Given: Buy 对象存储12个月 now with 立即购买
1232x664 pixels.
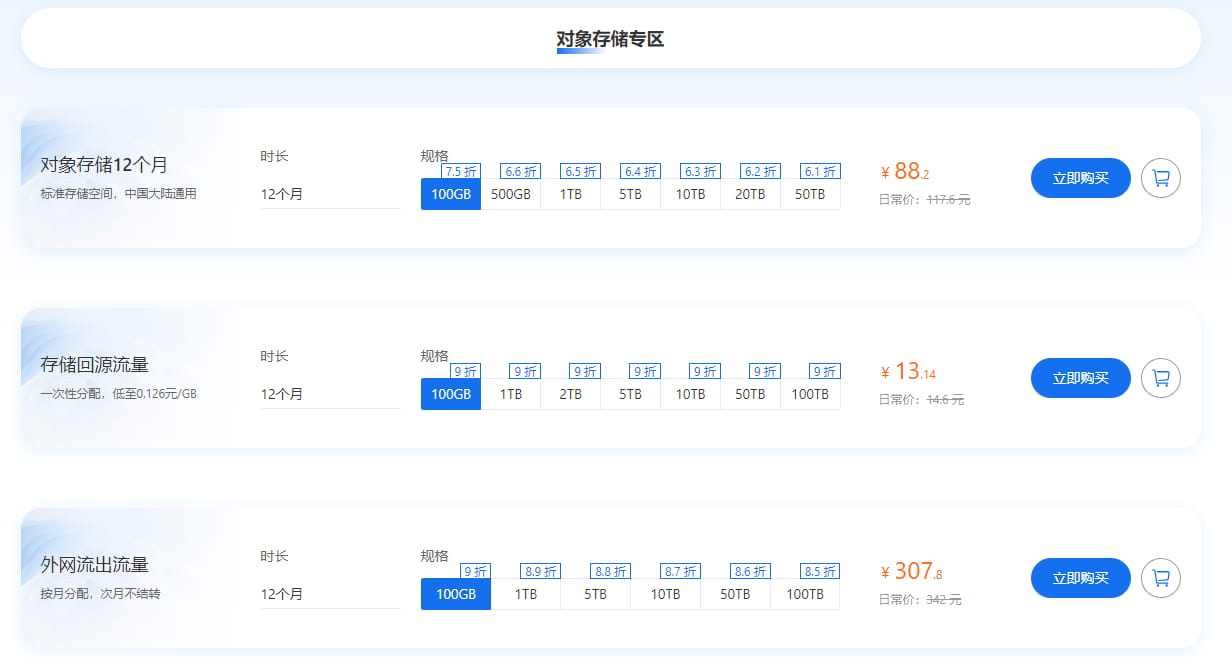Looking at the screenshot, I should 1081,178.
